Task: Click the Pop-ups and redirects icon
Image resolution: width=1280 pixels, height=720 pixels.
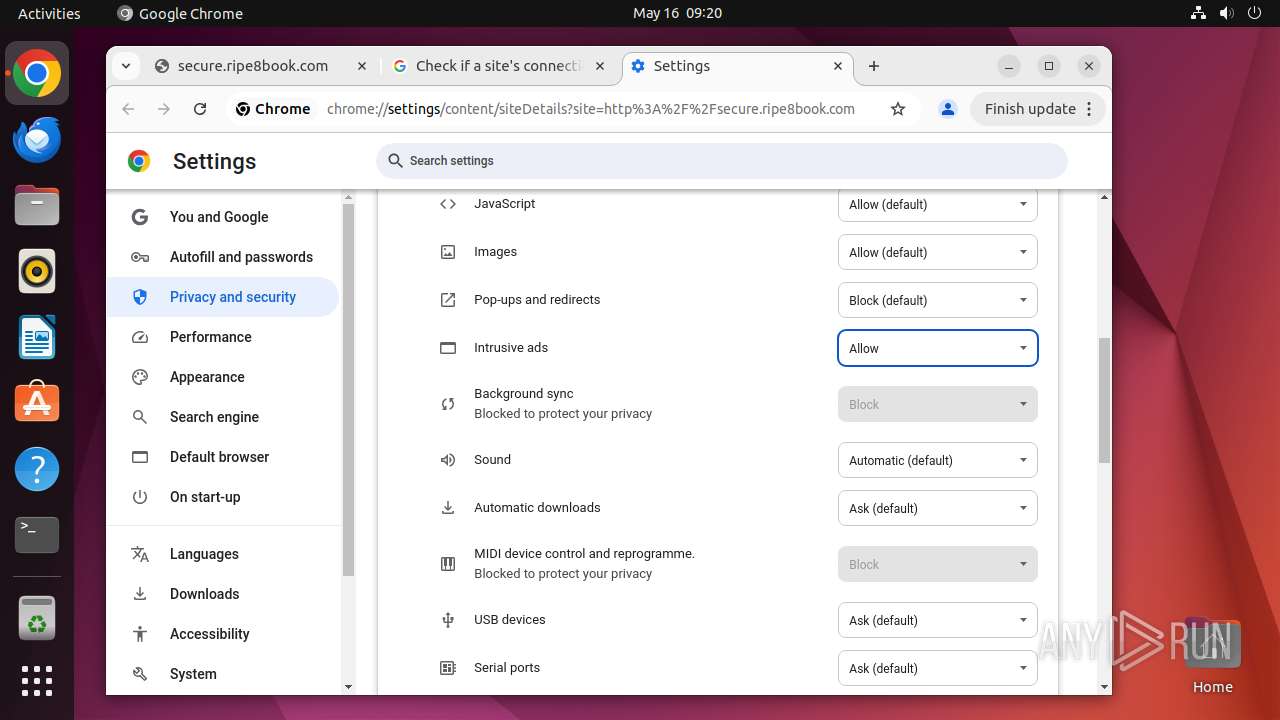Action: tap(448, 300)
